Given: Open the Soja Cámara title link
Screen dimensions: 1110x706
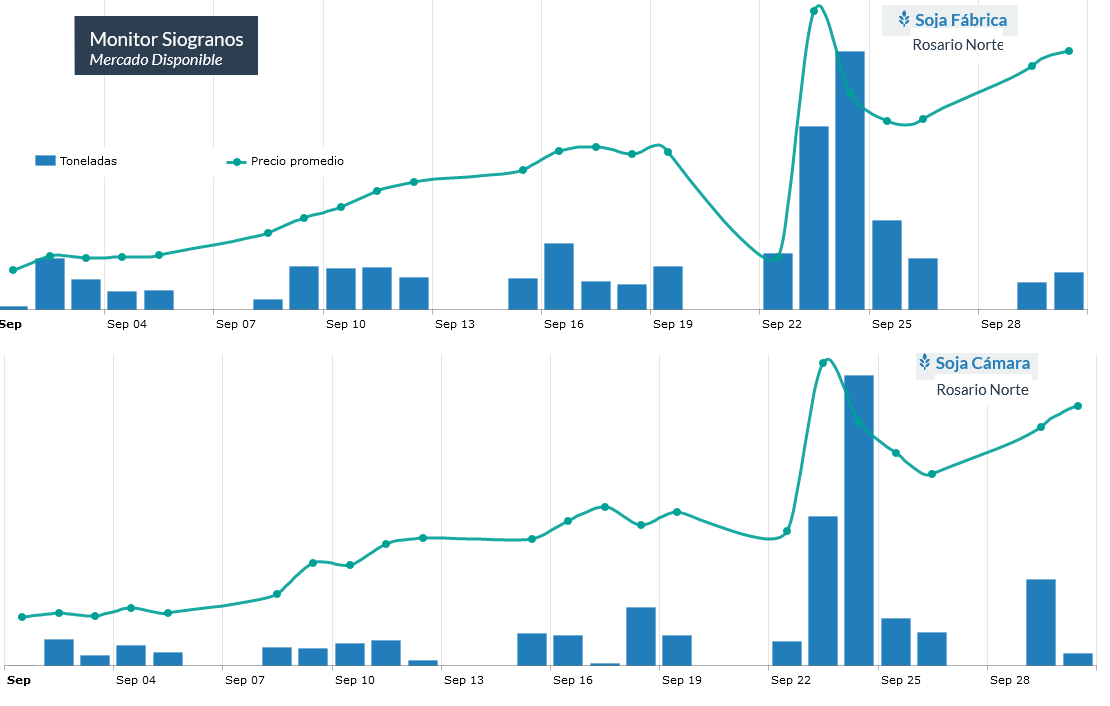Looking at the screenshot, I should coord(982,364).
